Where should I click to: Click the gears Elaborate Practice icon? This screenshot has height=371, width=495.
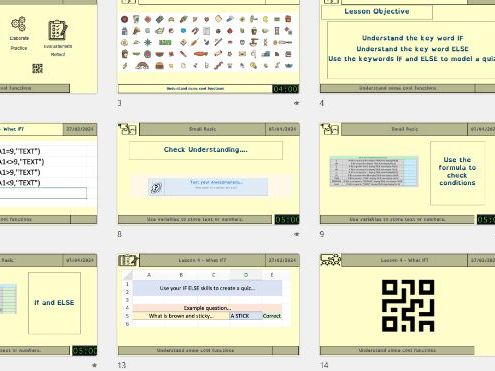pos(18,24)
